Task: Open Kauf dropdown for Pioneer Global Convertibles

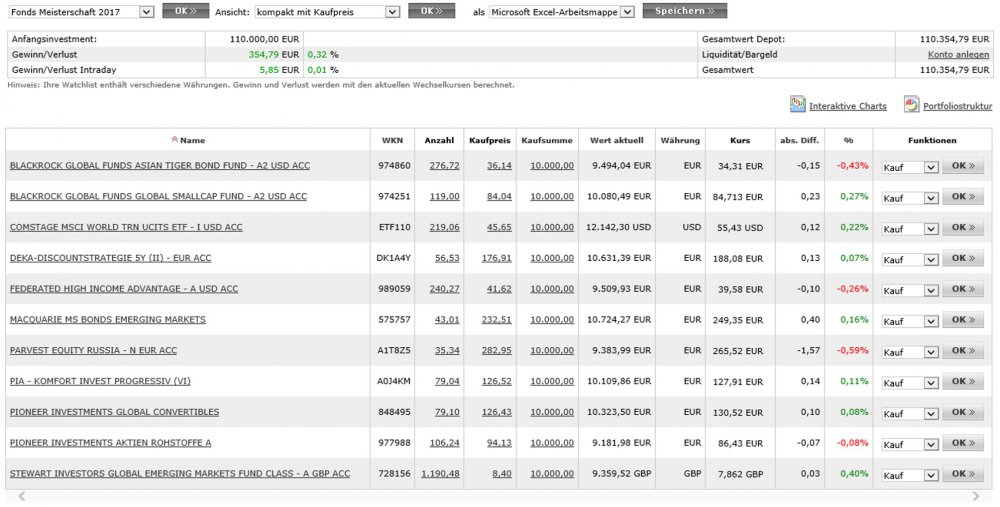Action: click(x=910, y=414)
